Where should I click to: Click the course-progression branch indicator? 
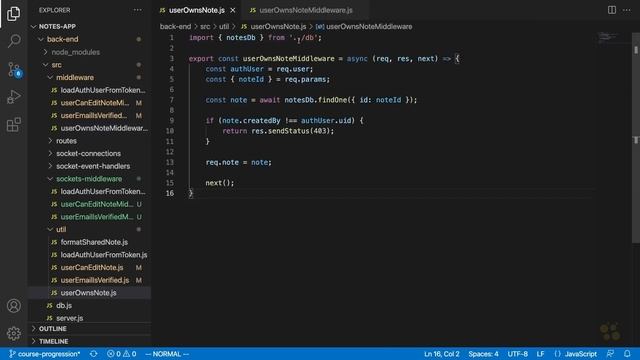coord(44,354)
